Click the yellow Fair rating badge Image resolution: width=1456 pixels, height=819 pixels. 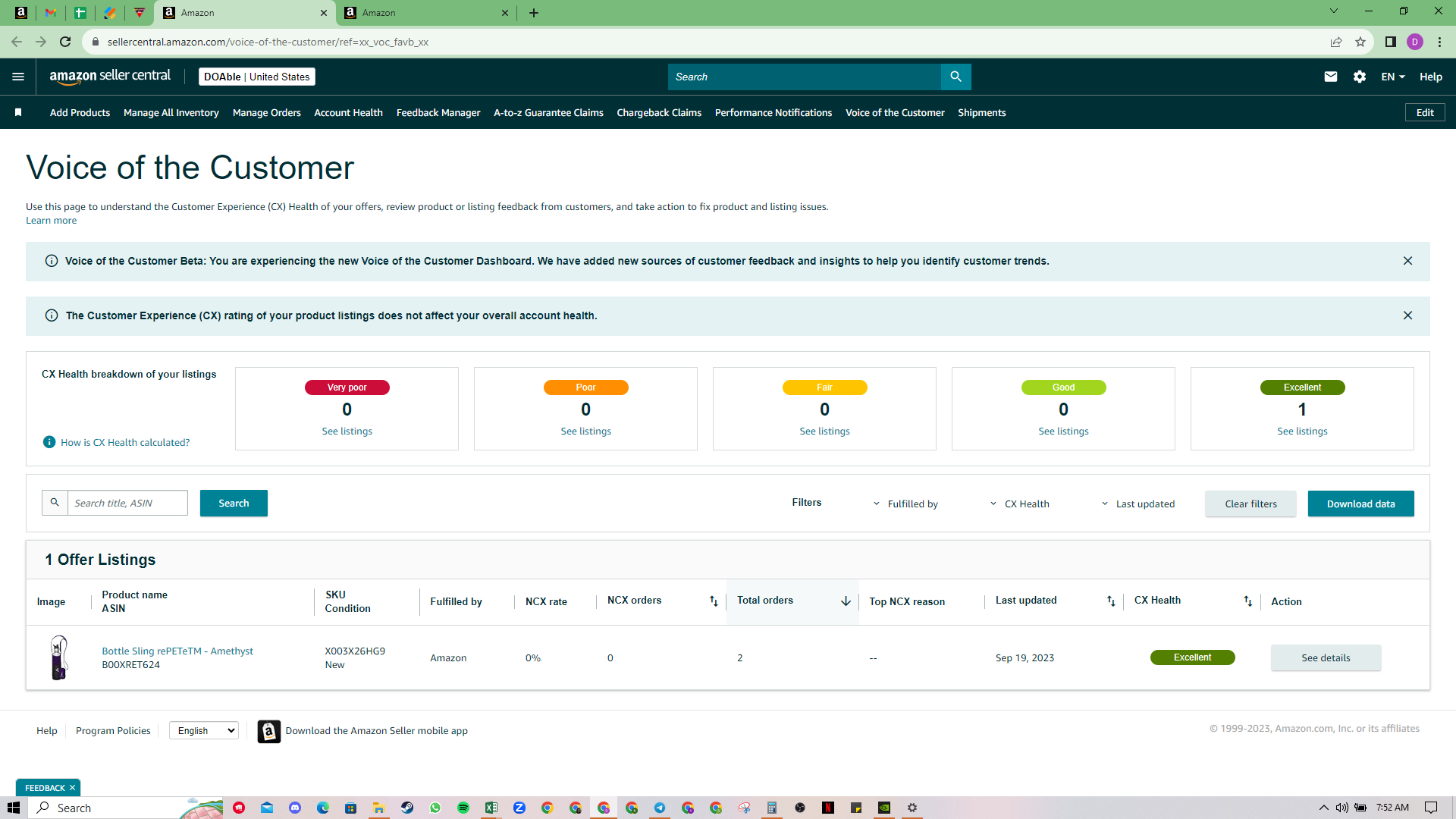(825, 388)
